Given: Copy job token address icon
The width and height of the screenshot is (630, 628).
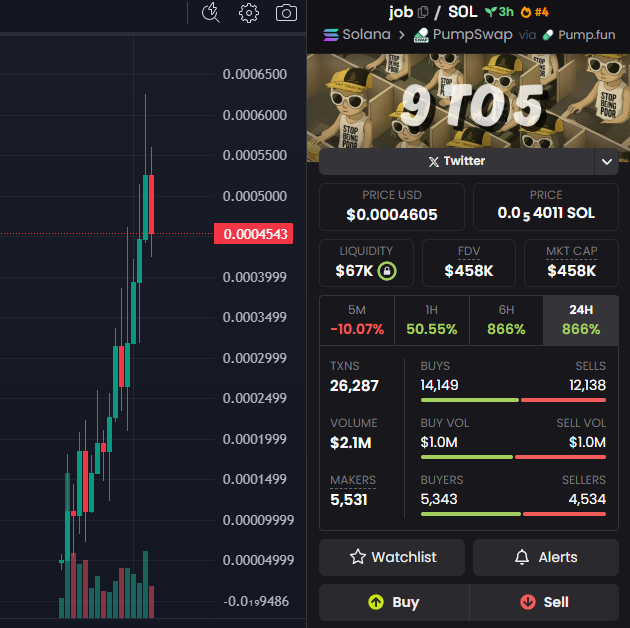Looking at the screenshot, I should click(x=423, y=12).
